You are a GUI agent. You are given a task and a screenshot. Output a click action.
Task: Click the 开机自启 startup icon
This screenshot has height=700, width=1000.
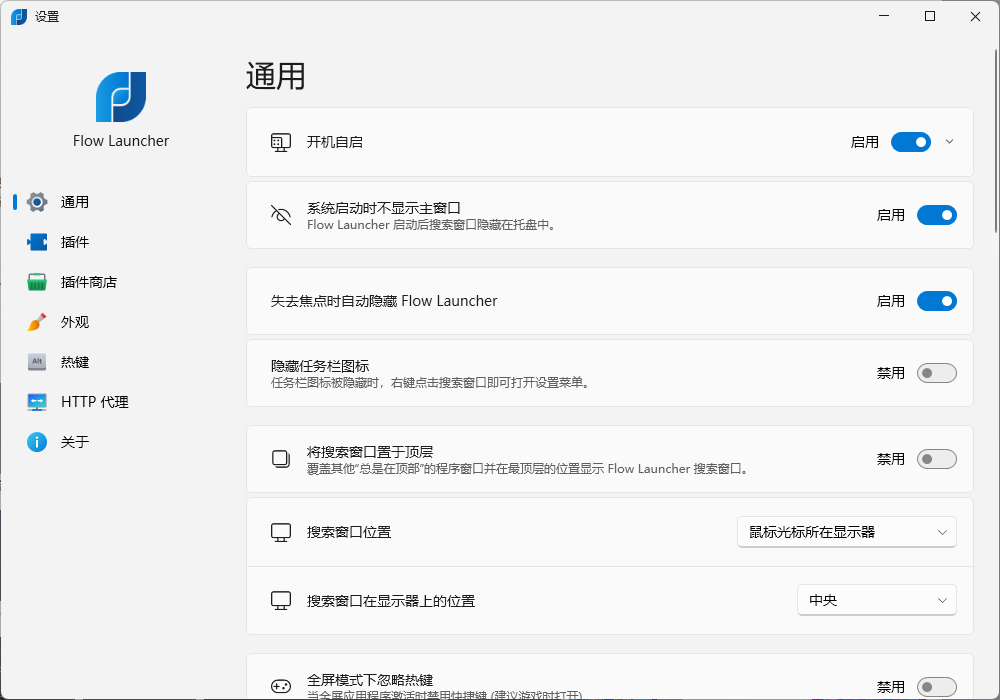pos(281,142)
